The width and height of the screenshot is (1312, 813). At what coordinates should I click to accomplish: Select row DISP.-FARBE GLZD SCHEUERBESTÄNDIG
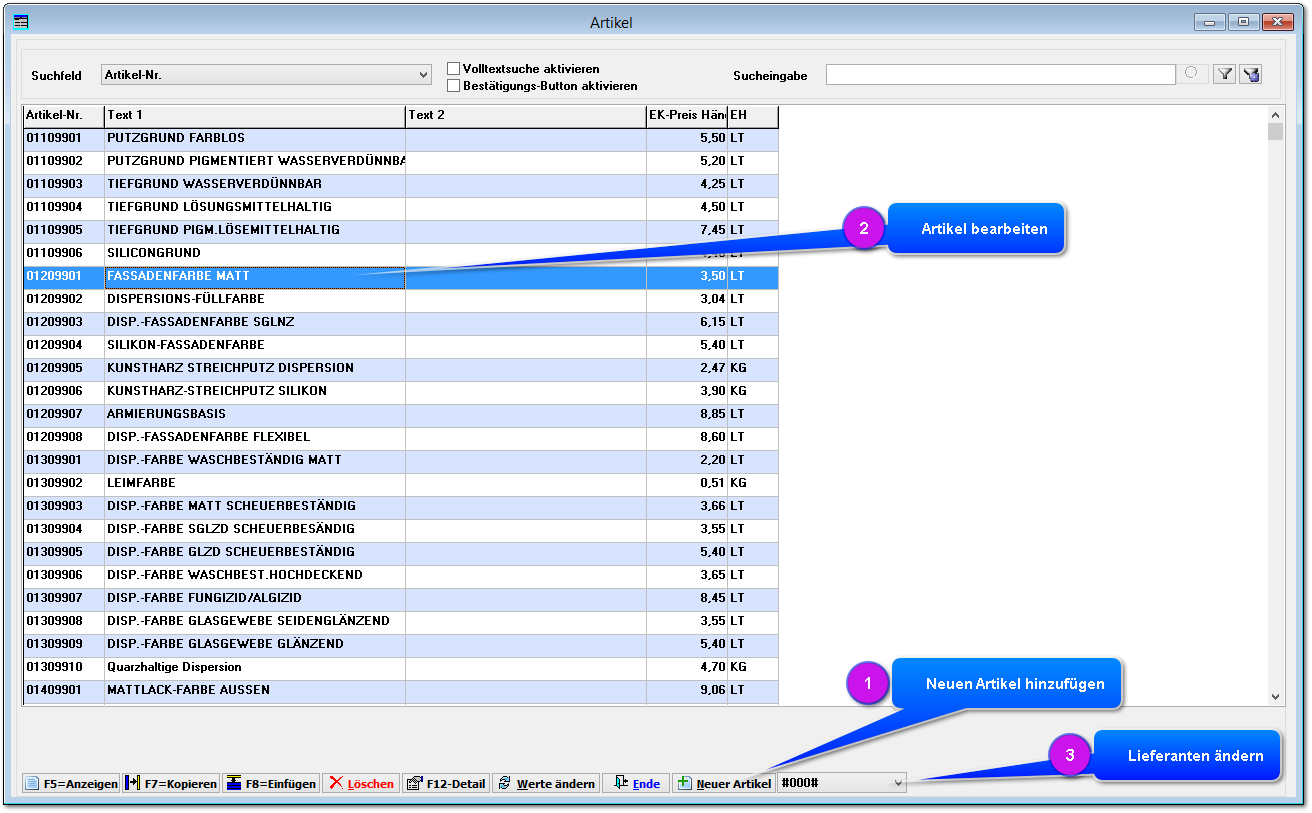(401, 552)
